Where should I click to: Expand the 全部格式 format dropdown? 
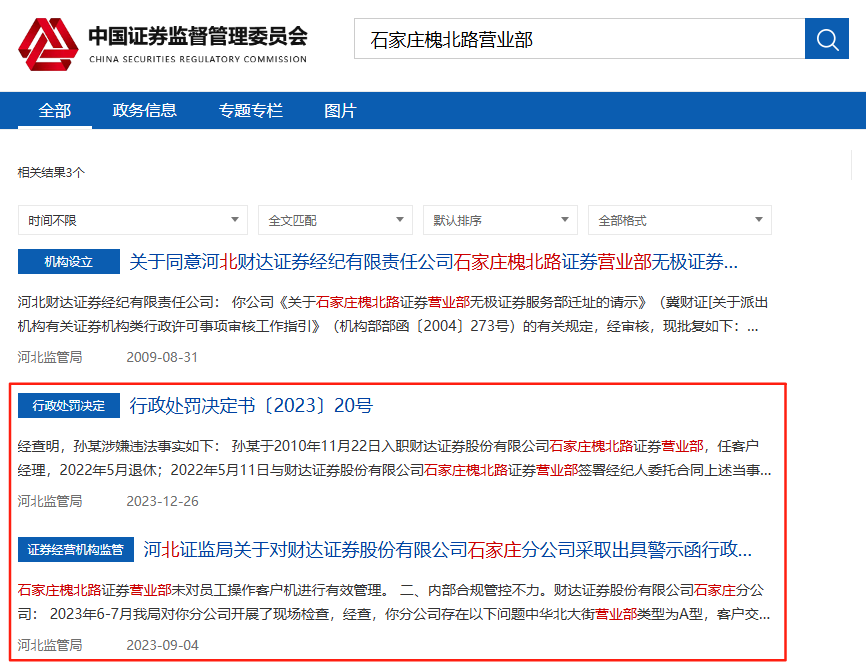coord(680,220)
